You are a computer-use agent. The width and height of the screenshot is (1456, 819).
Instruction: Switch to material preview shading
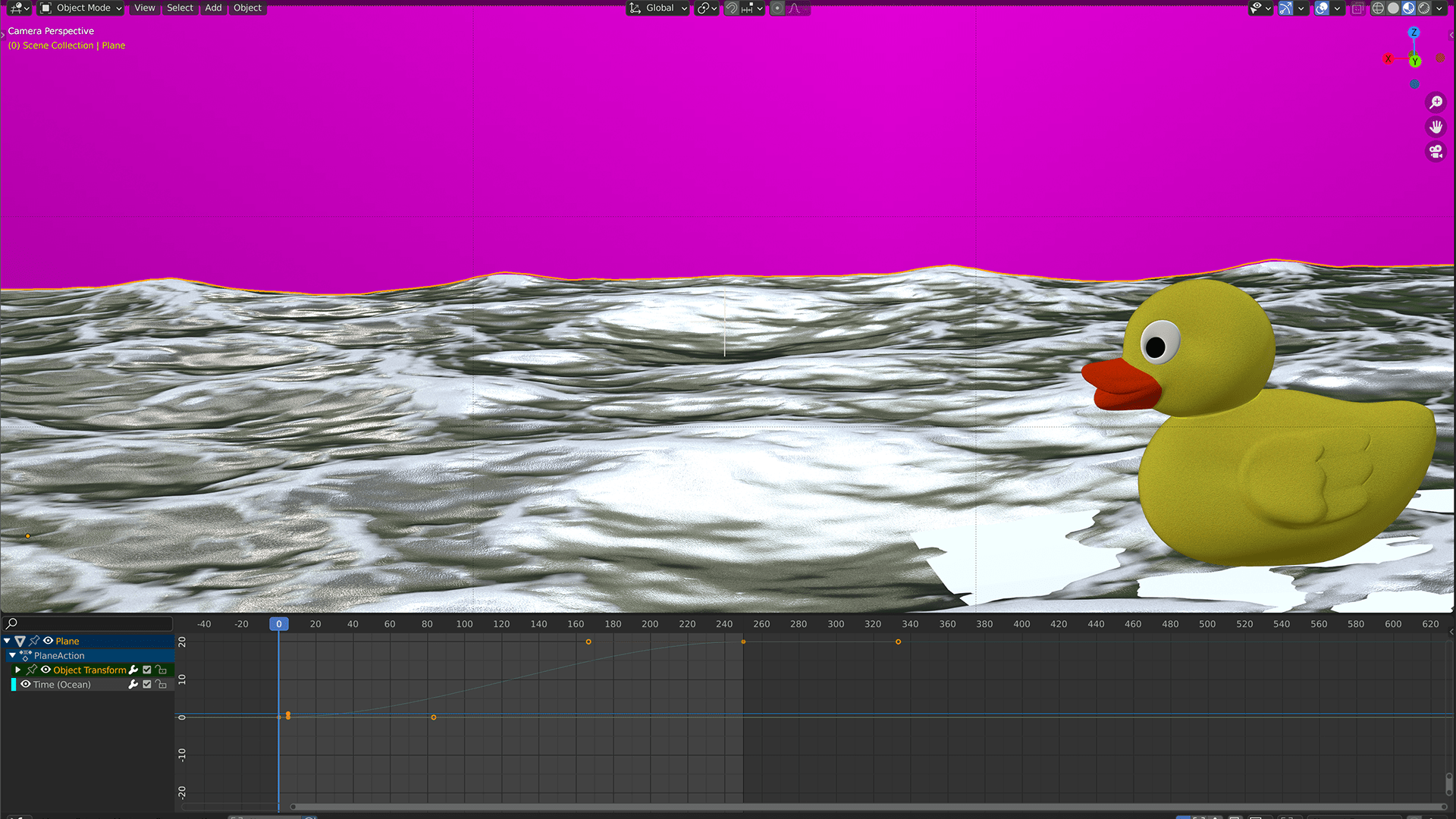1408,8
